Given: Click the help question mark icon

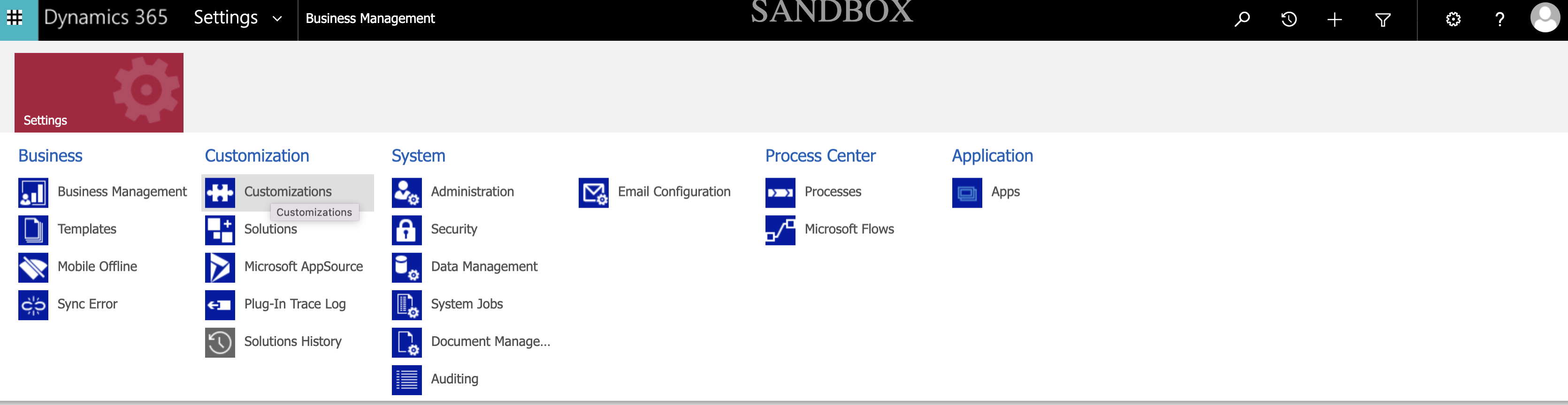Looking at the screenshot, I should coord(1500,20).
